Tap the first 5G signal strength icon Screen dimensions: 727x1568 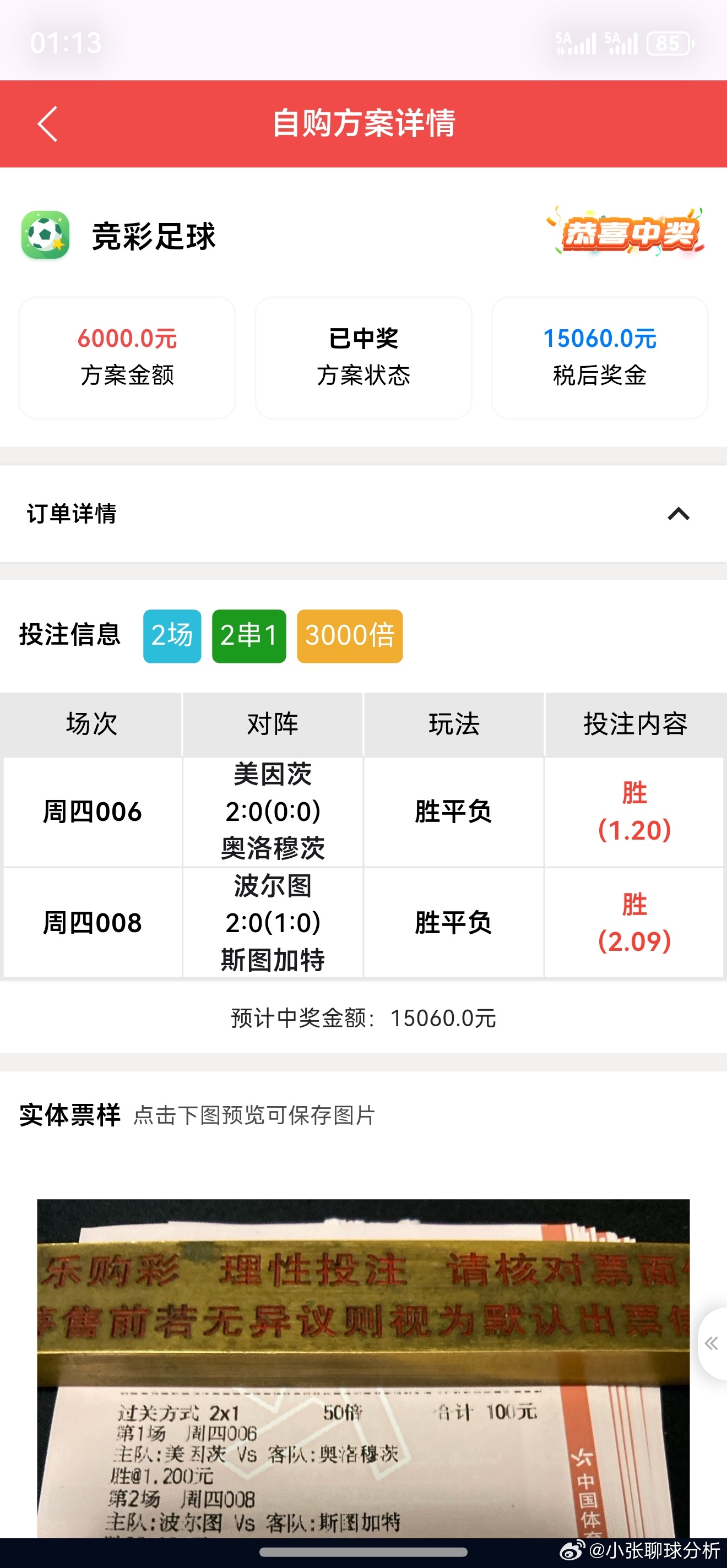coord(577,42)
